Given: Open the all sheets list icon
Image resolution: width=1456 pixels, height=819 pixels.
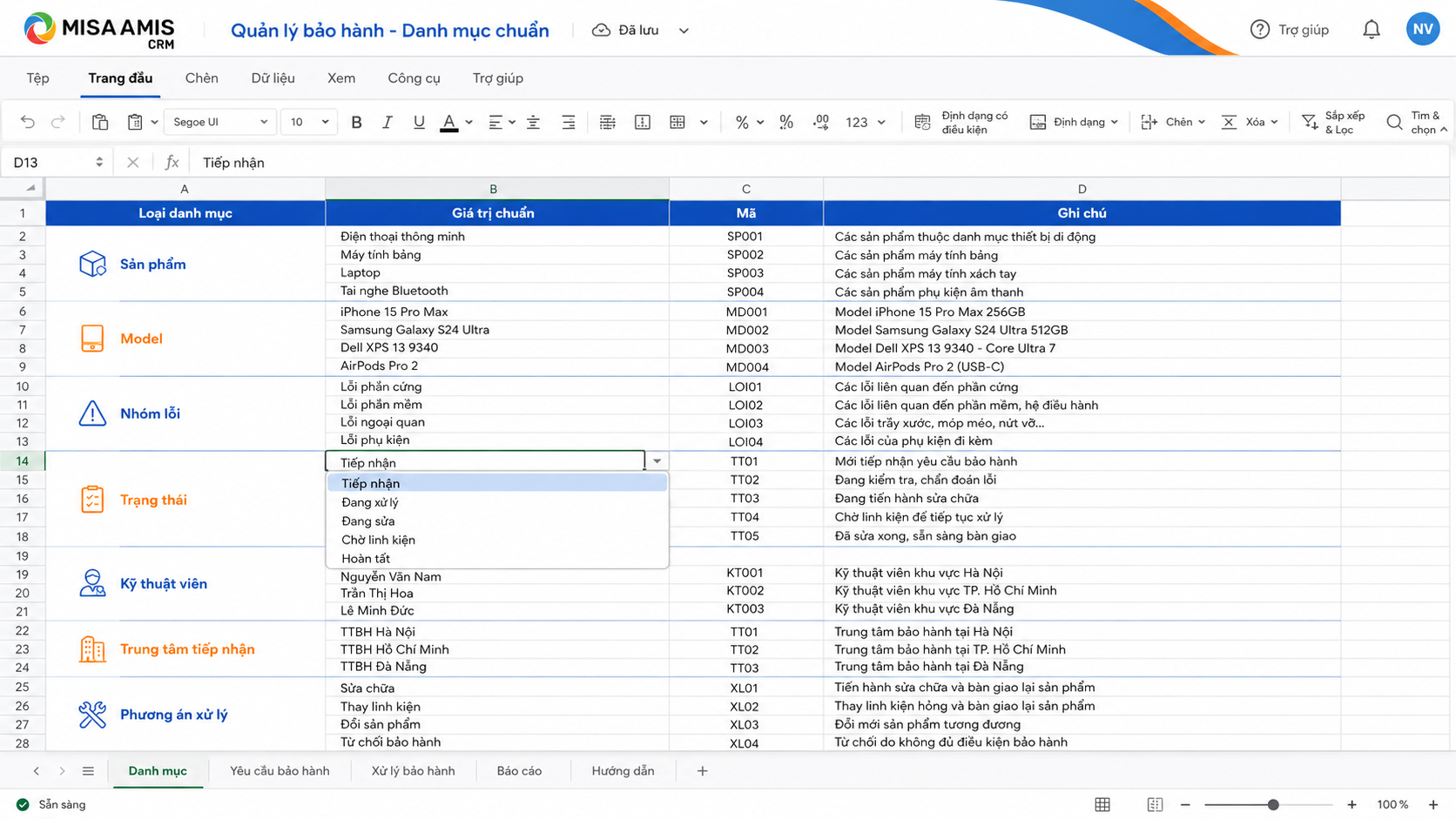Looking at the screenshot, I should click(88, 771).
